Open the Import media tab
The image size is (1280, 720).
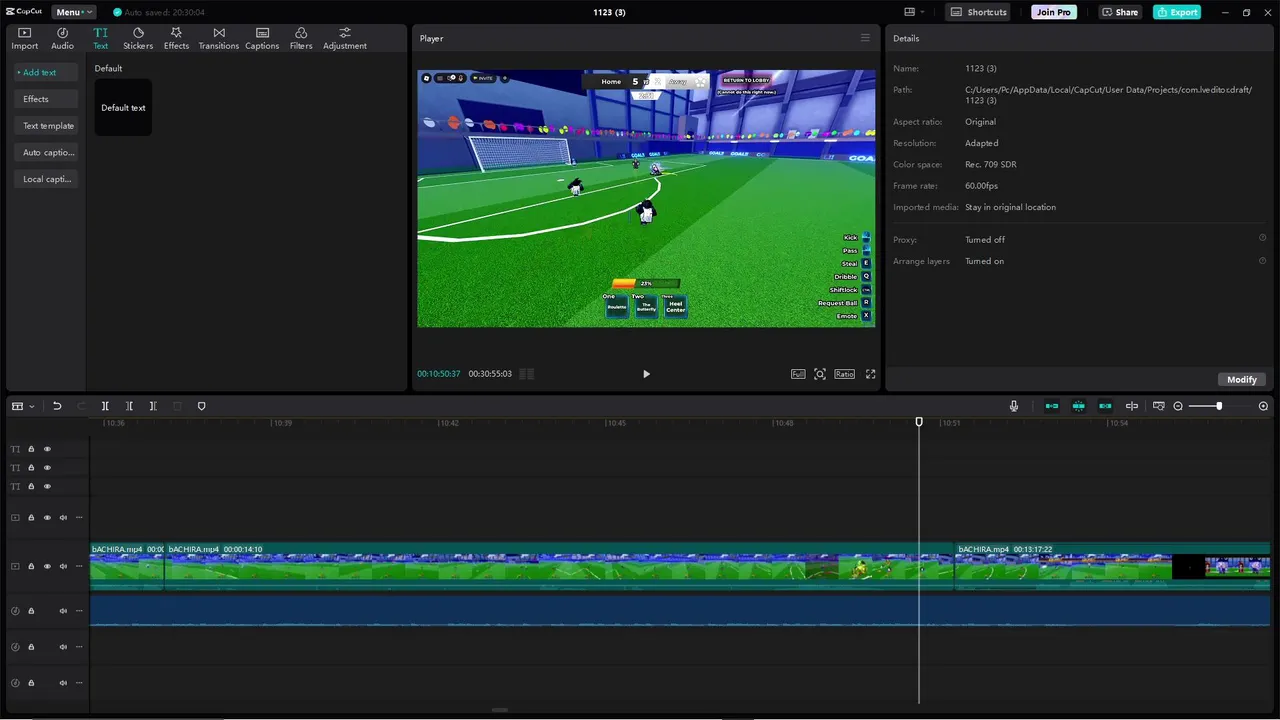(25, 39)
